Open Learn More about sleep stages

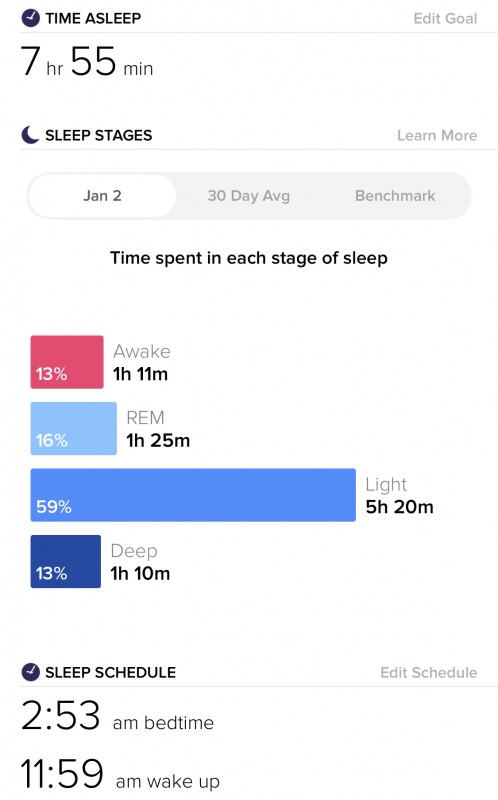[x=437, y=135]
